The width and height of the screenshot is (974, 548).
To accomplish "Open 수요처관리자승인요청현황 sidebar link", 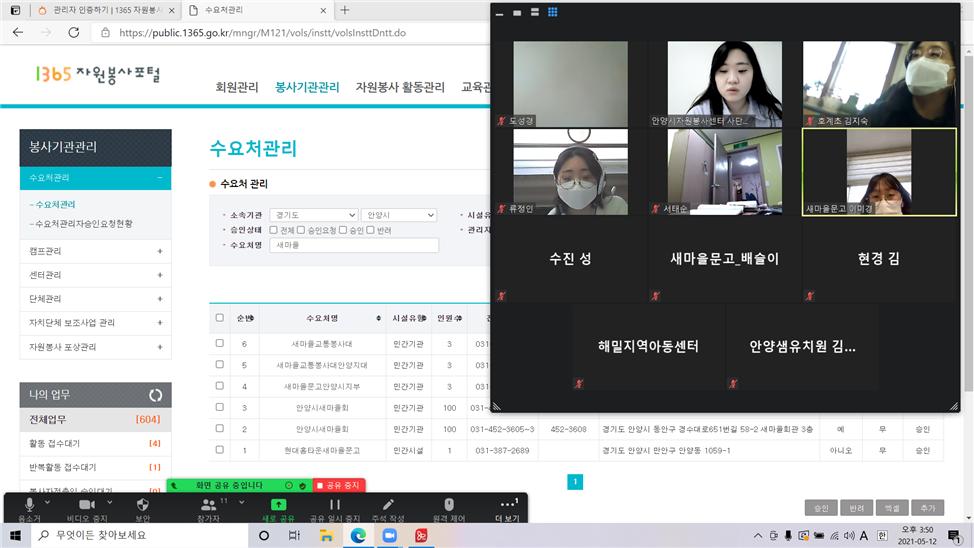I will (x=83, y=224).
